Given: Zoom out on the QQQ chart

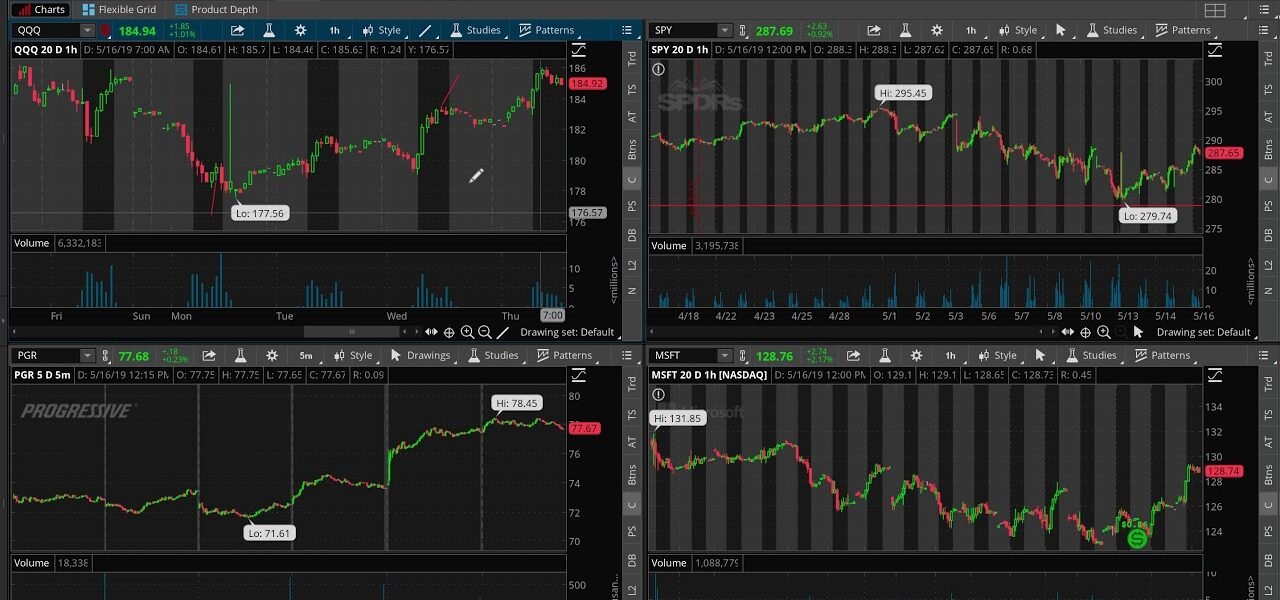Looking at the screenshot, I should click(x=485, y=332).
